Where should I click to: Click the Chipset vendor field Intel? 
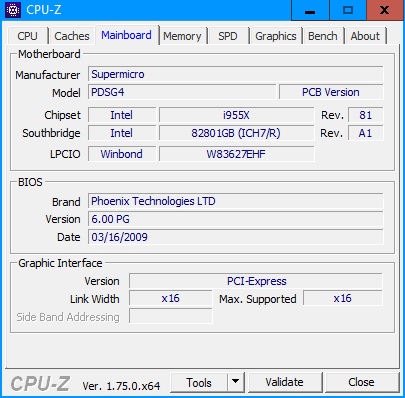pos(122,115)
